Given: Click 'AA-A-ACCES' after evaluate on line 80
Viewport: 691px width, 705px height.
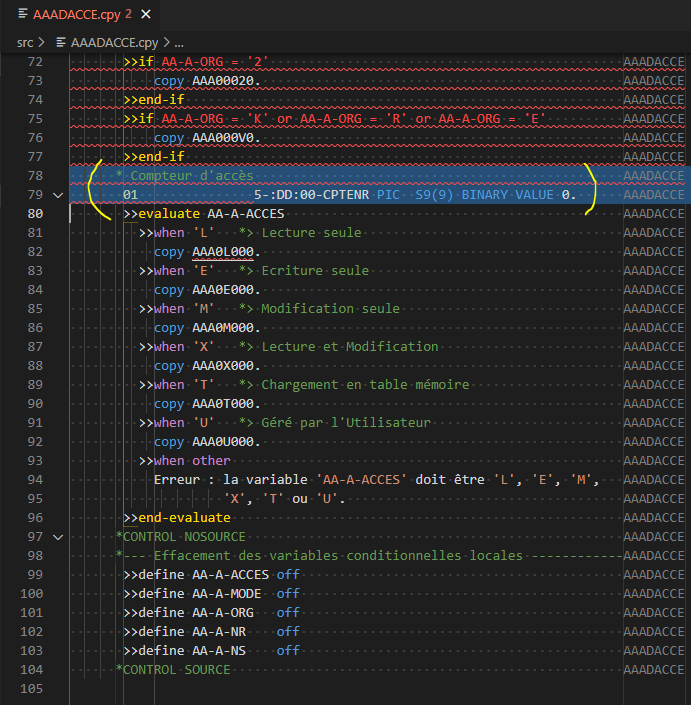Looking at the screenshot, I should click(x=246, y=214).
